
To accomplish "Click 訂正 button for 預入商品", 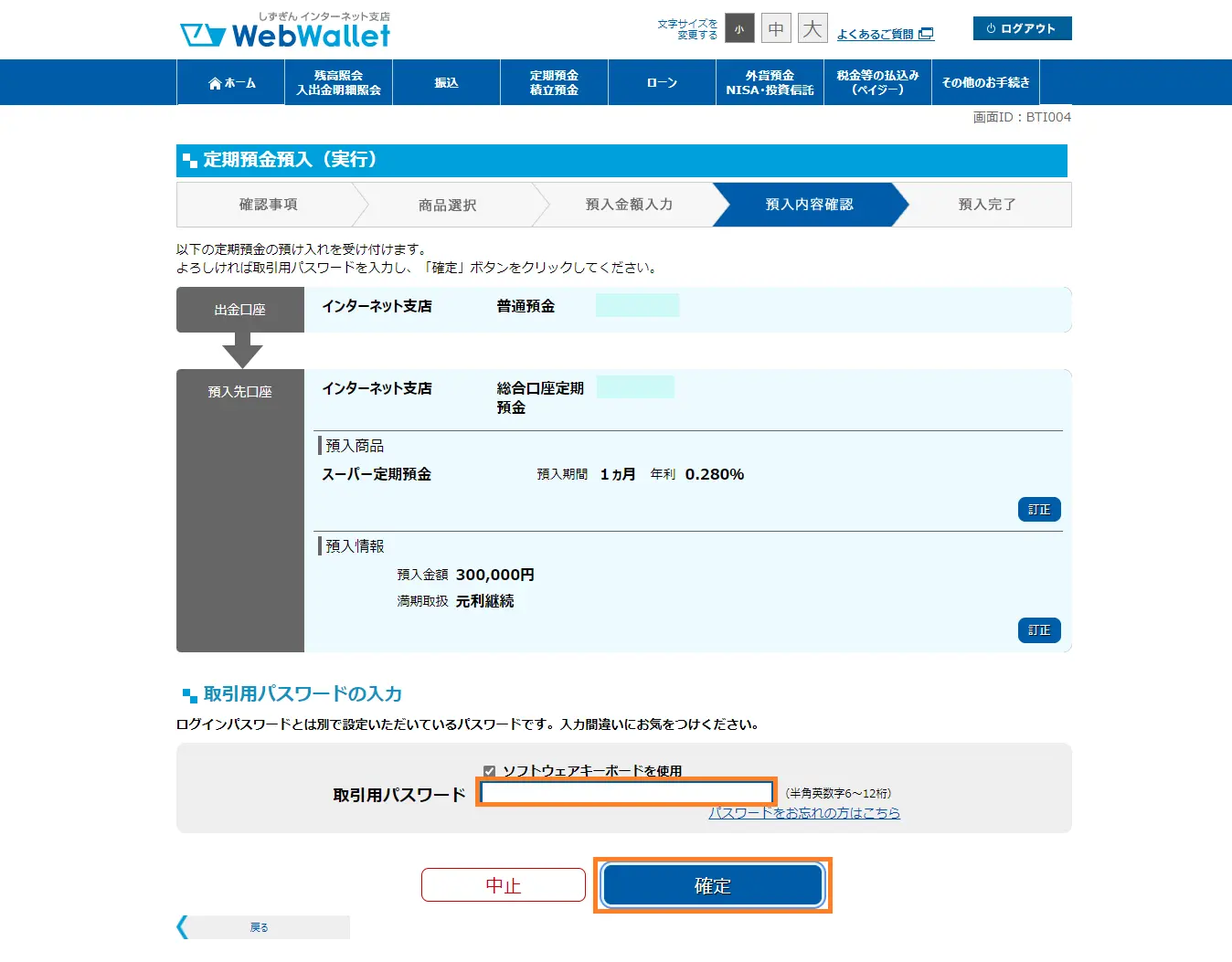I will point(1039,510).
